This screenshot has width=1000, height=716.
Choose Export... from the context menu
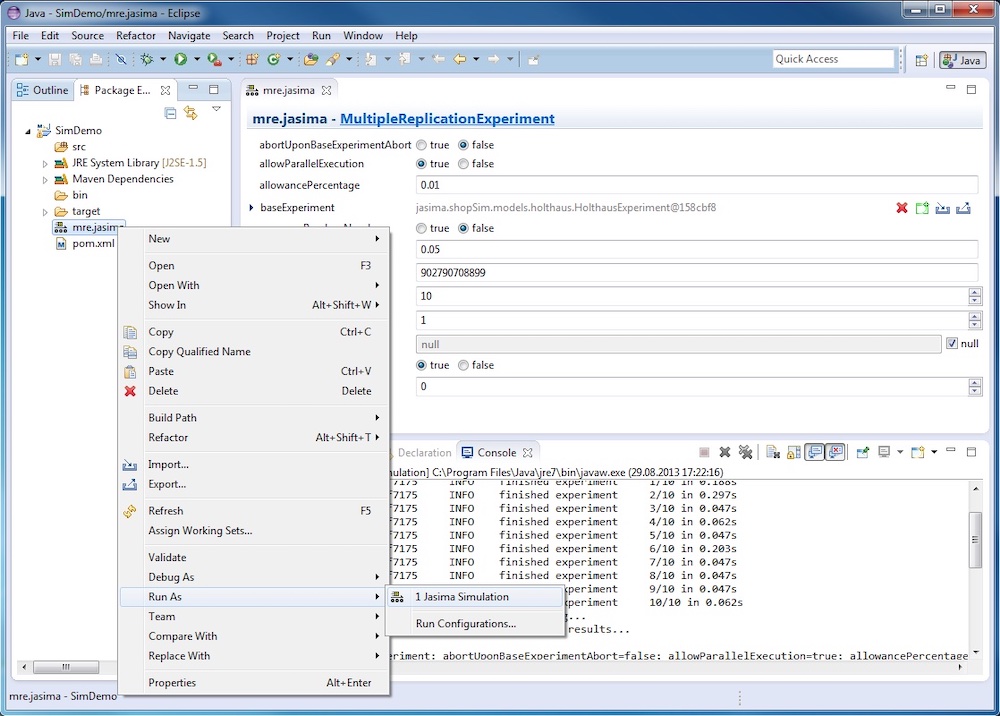[x=254, y=484]
